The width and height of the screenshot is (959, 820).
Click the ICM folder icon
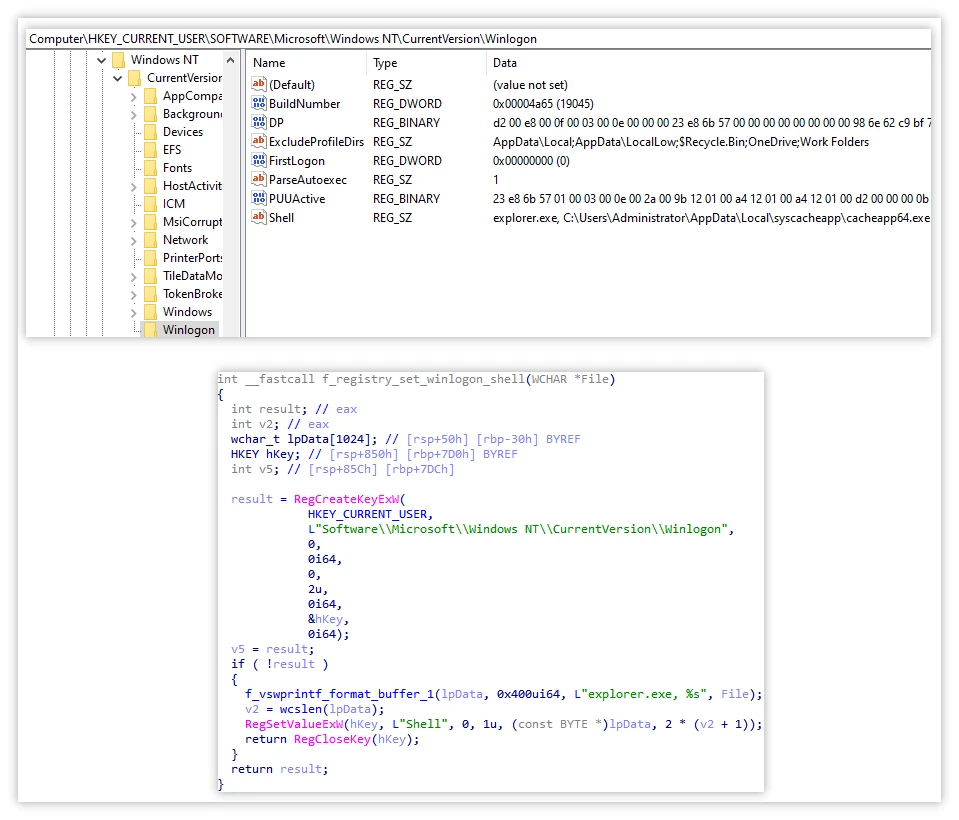click(x=150, y=204)
